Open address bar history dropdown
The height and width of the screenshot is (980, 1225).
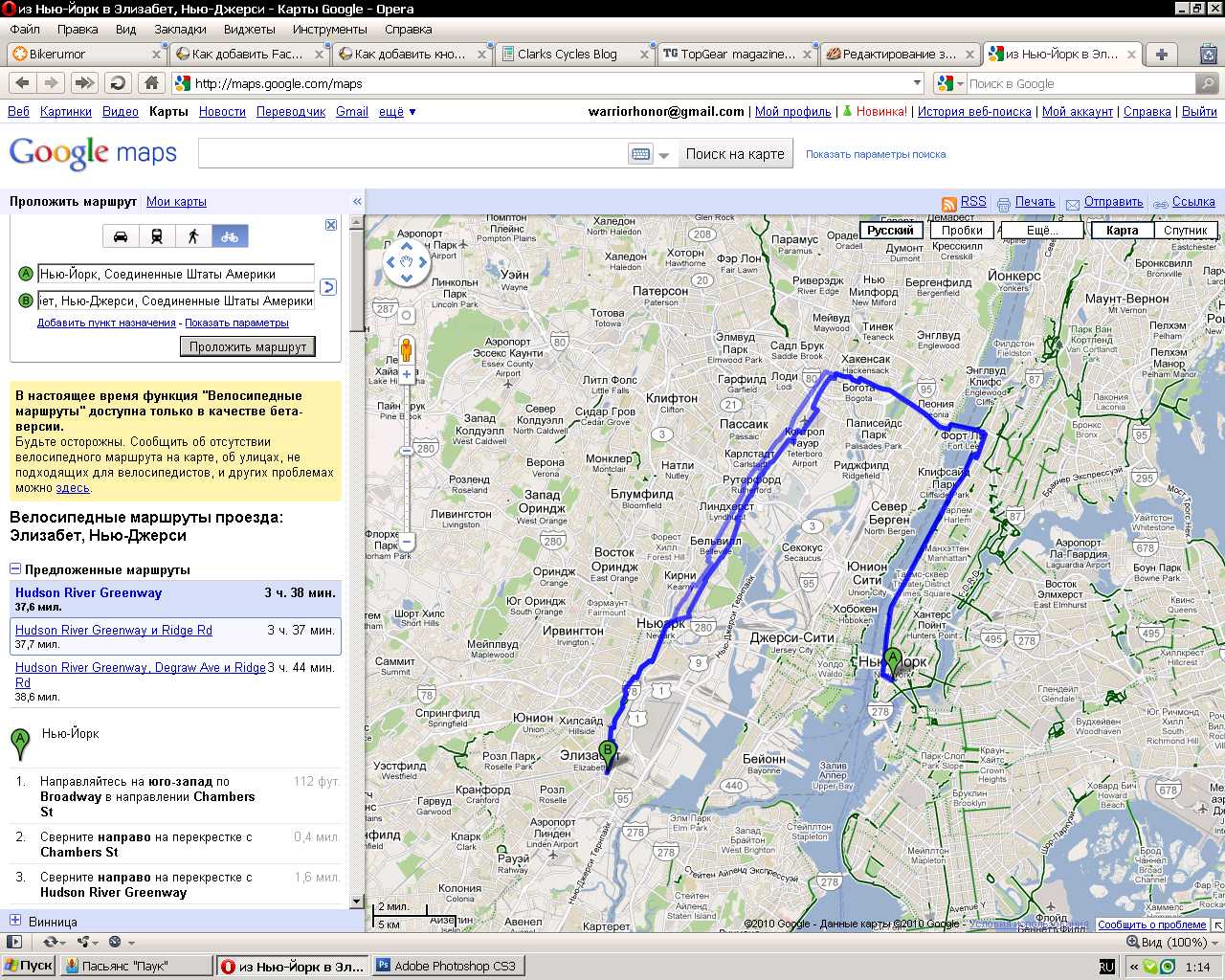917,83
